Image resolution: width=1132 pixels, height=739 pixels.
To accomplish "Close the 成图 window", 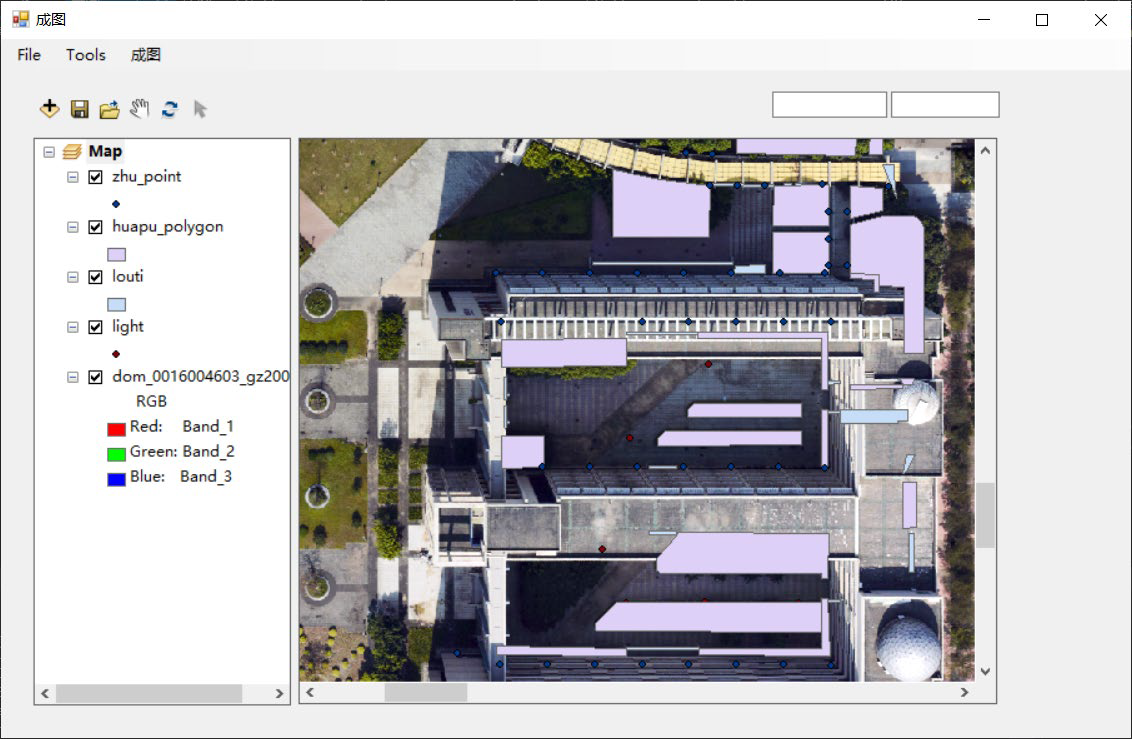I will [1101, 19].
